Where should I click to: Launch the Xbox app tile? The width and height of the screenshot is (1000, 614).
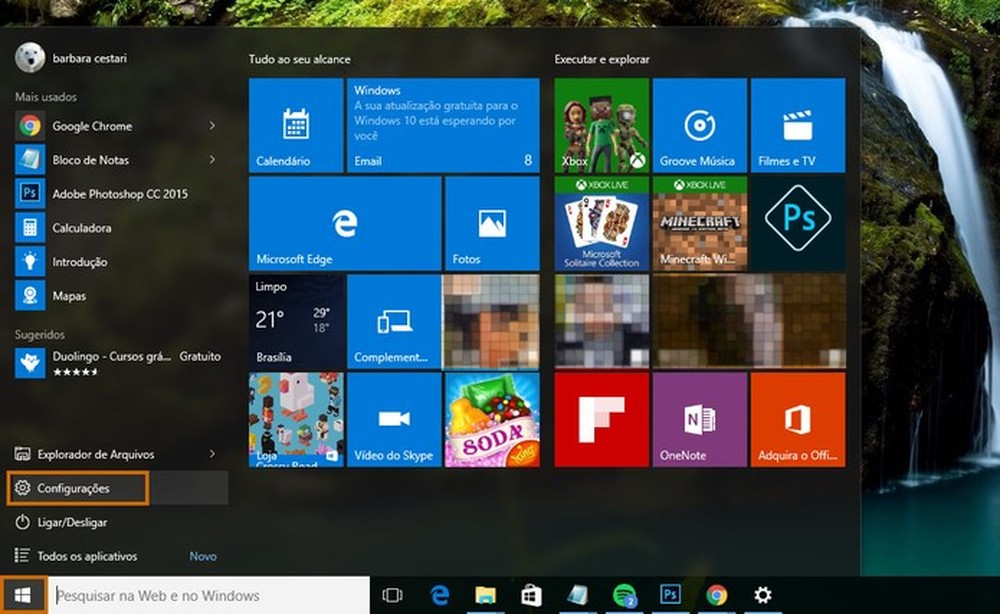pos(598,123)
